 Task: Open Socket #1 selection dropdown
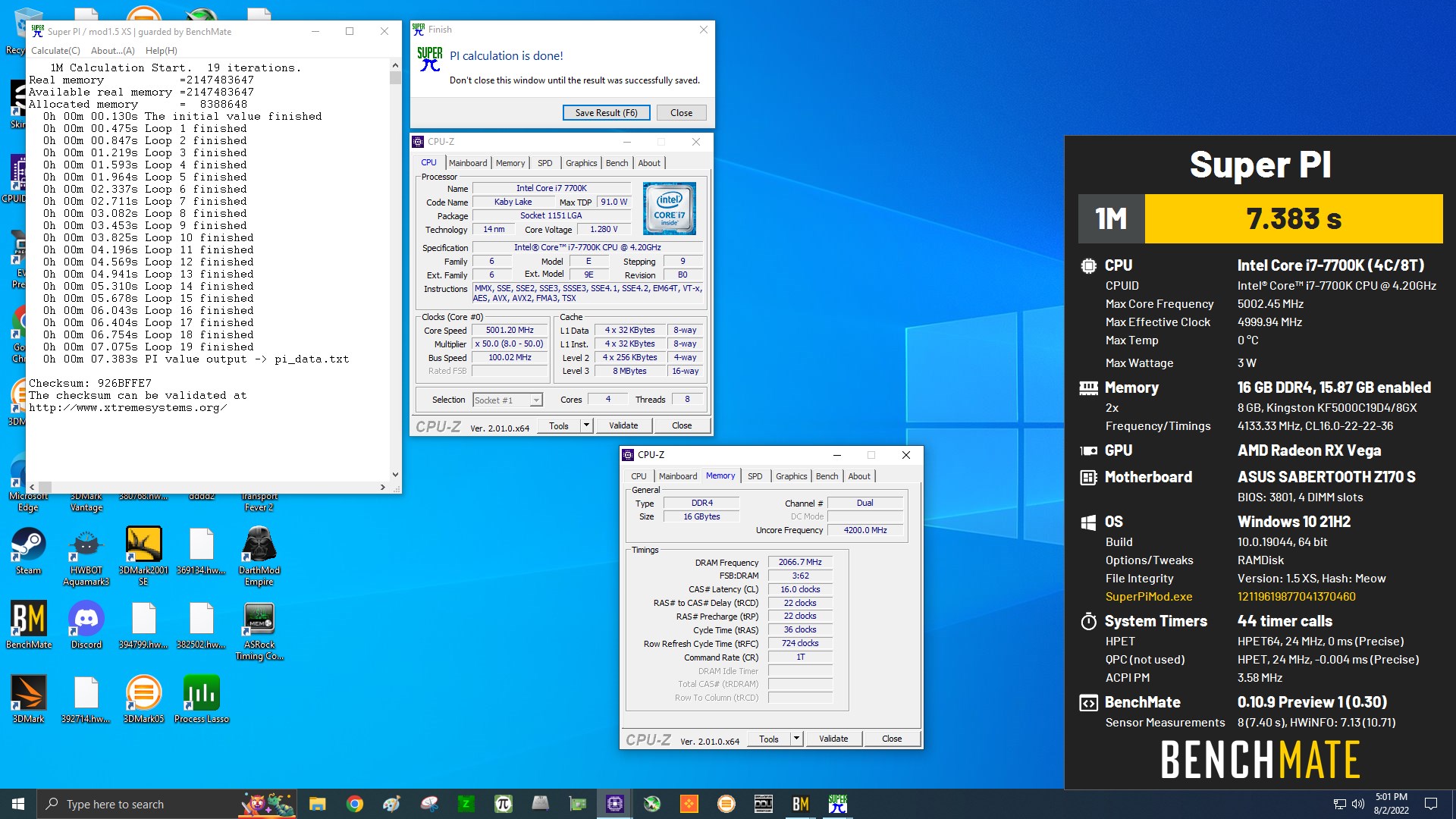click(507, 400)
